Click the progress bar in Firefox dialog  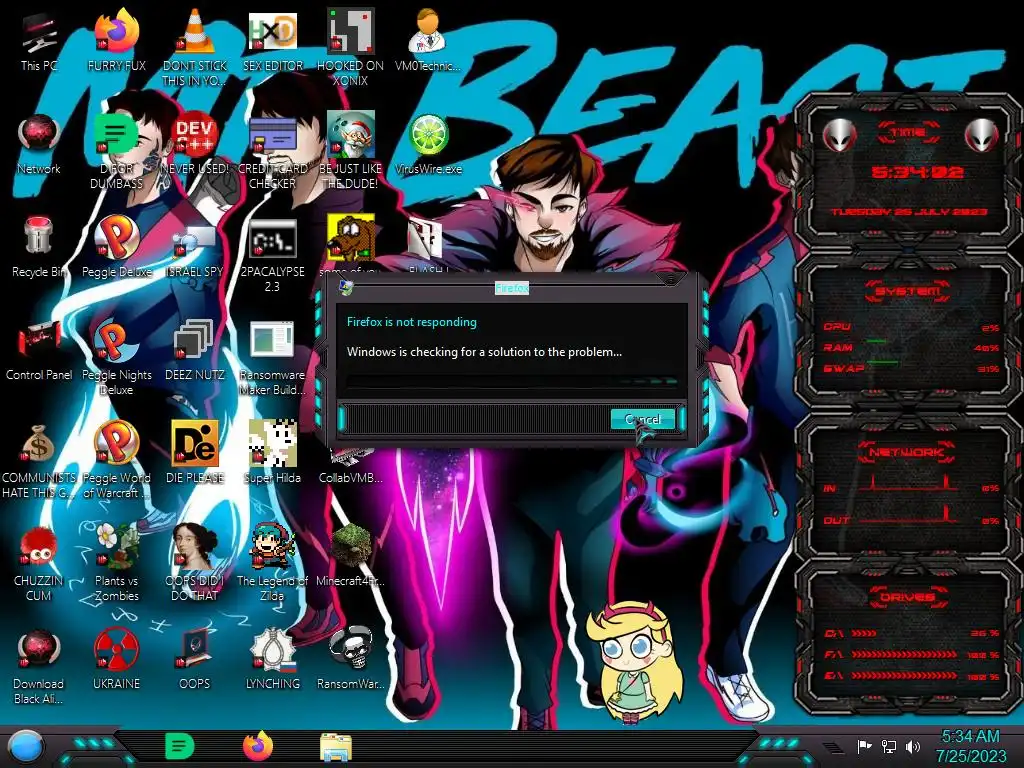[512, 381]
